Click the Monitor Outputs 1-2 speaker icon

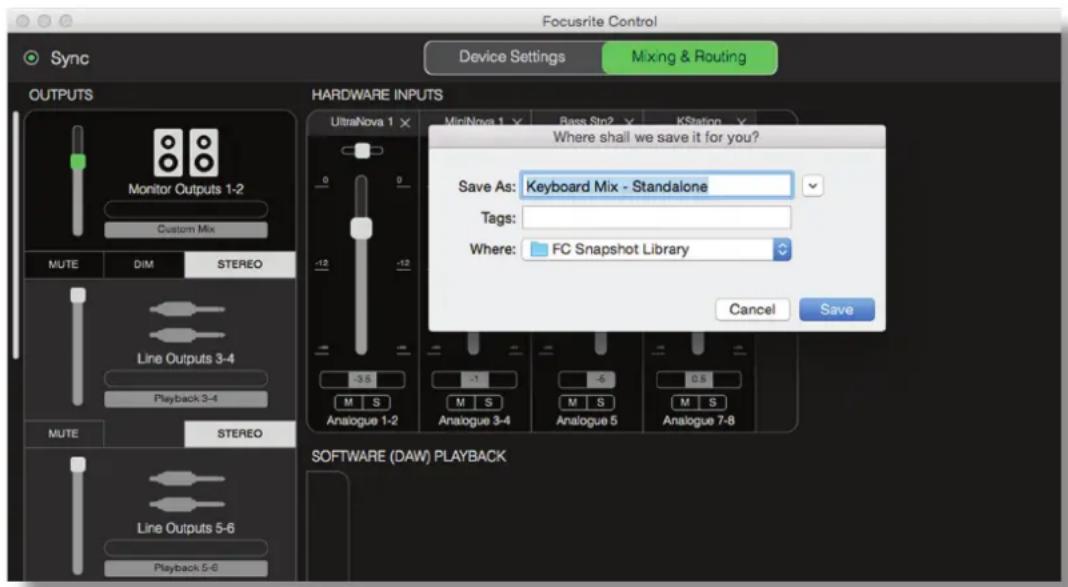[186, 153]
